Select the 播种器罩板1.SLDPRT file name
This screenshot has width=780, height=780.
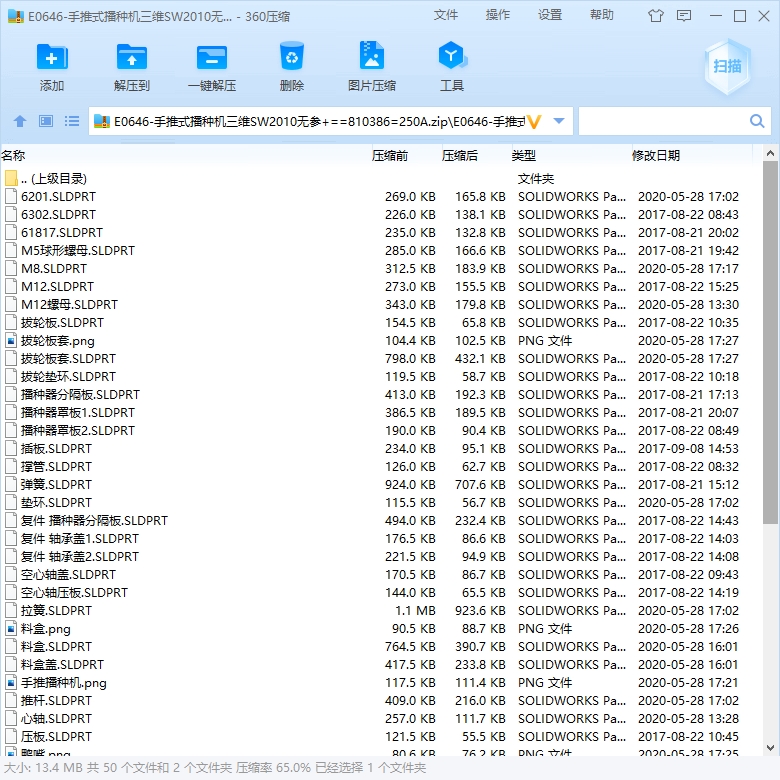78,412
